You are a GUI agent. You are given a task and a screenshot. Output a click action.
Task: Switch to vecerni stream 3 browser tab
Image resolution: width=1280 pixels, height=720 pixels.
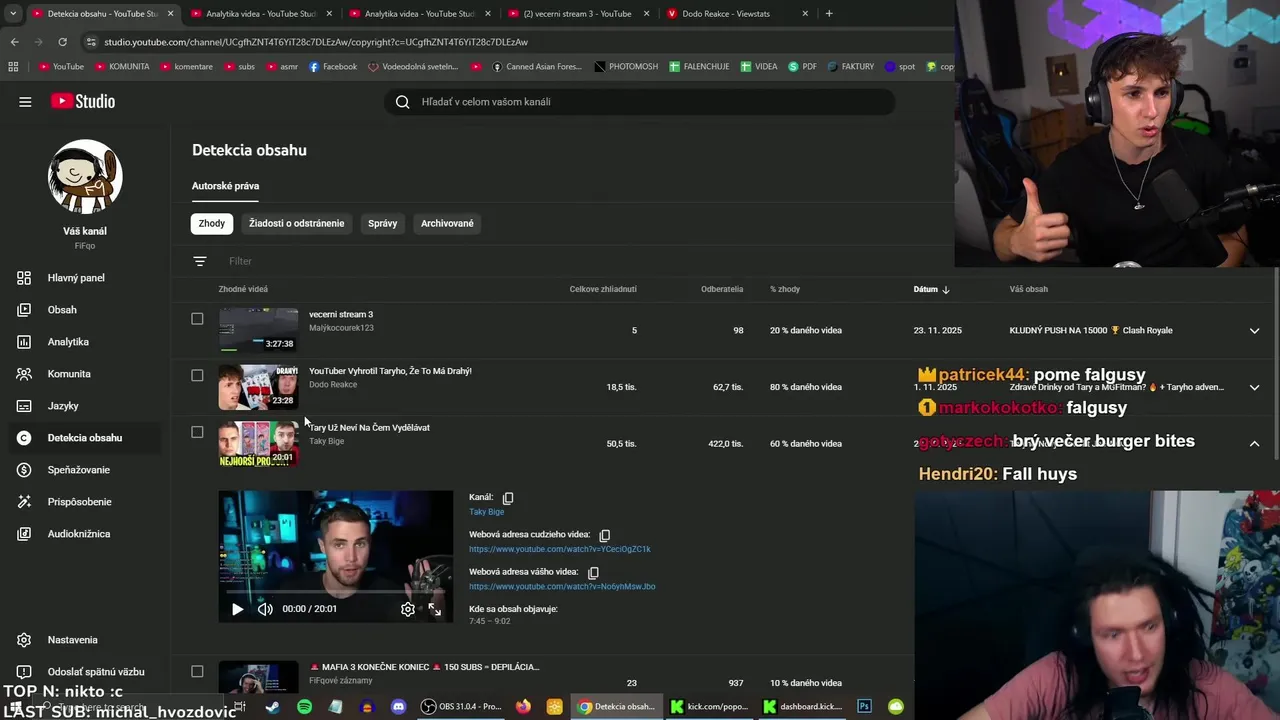[577, 14]
